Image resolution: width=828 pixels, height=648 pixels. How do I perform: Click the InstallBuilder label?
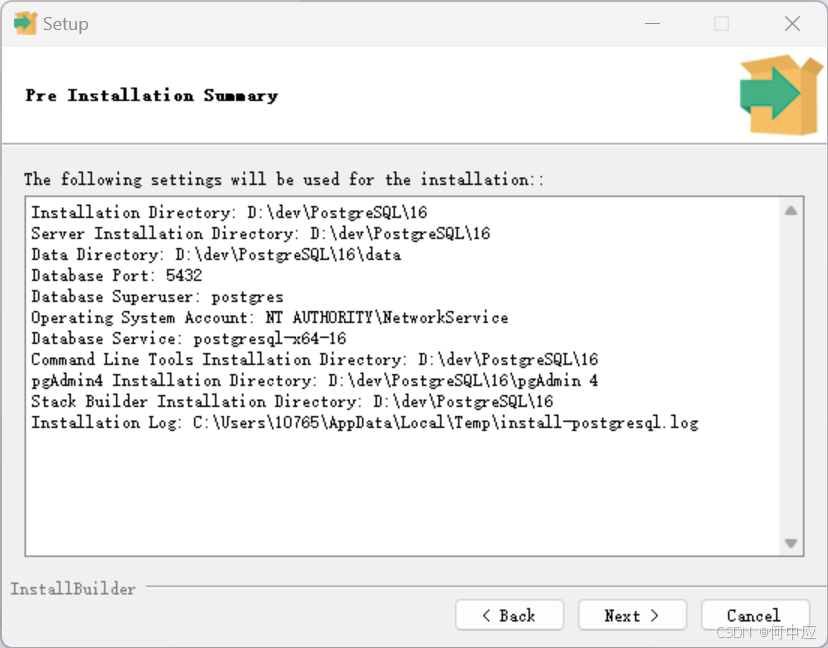click(x=73, y=588)
